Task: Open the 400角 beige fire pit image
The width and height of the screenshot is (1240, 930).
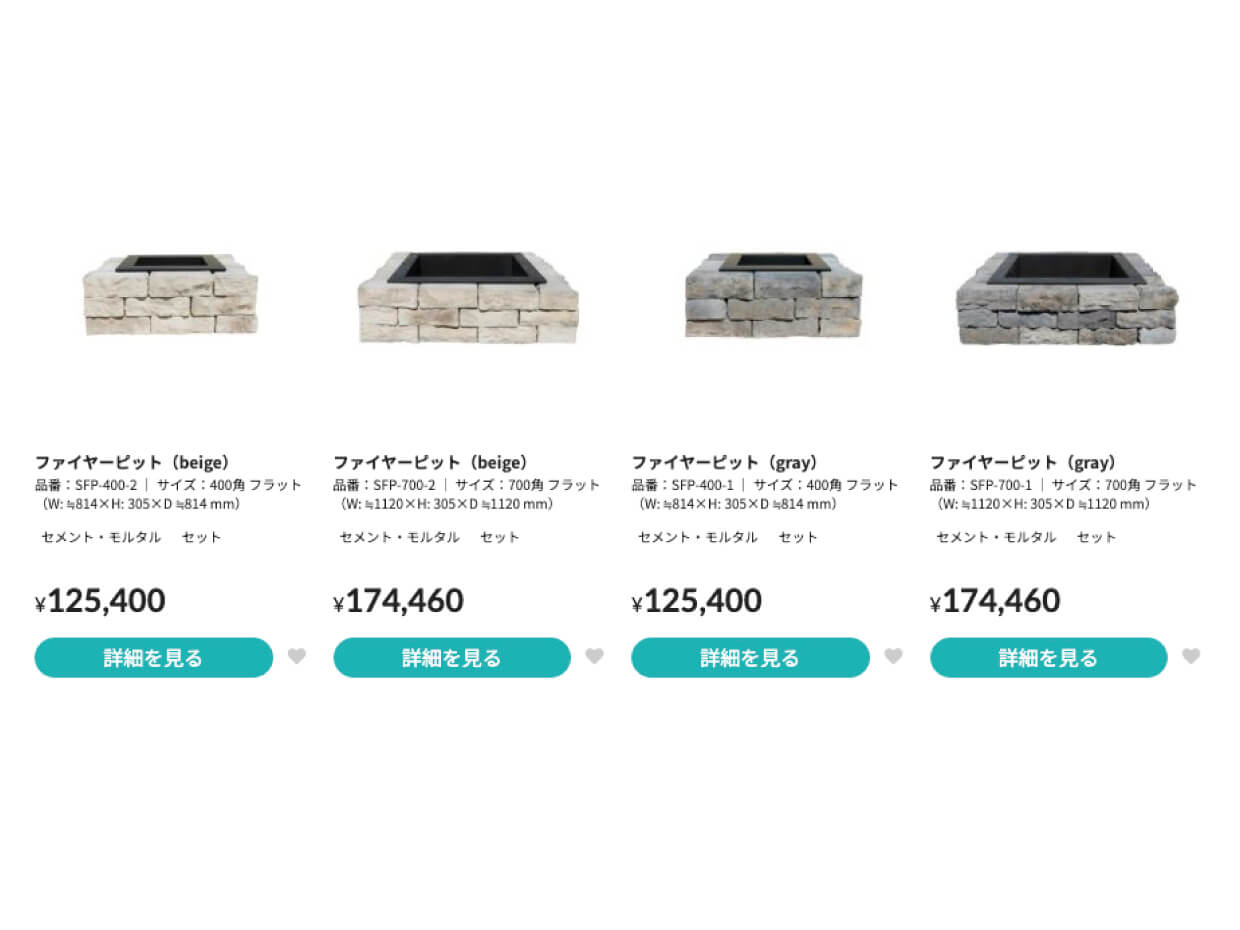Action: (x=171, y=294)
